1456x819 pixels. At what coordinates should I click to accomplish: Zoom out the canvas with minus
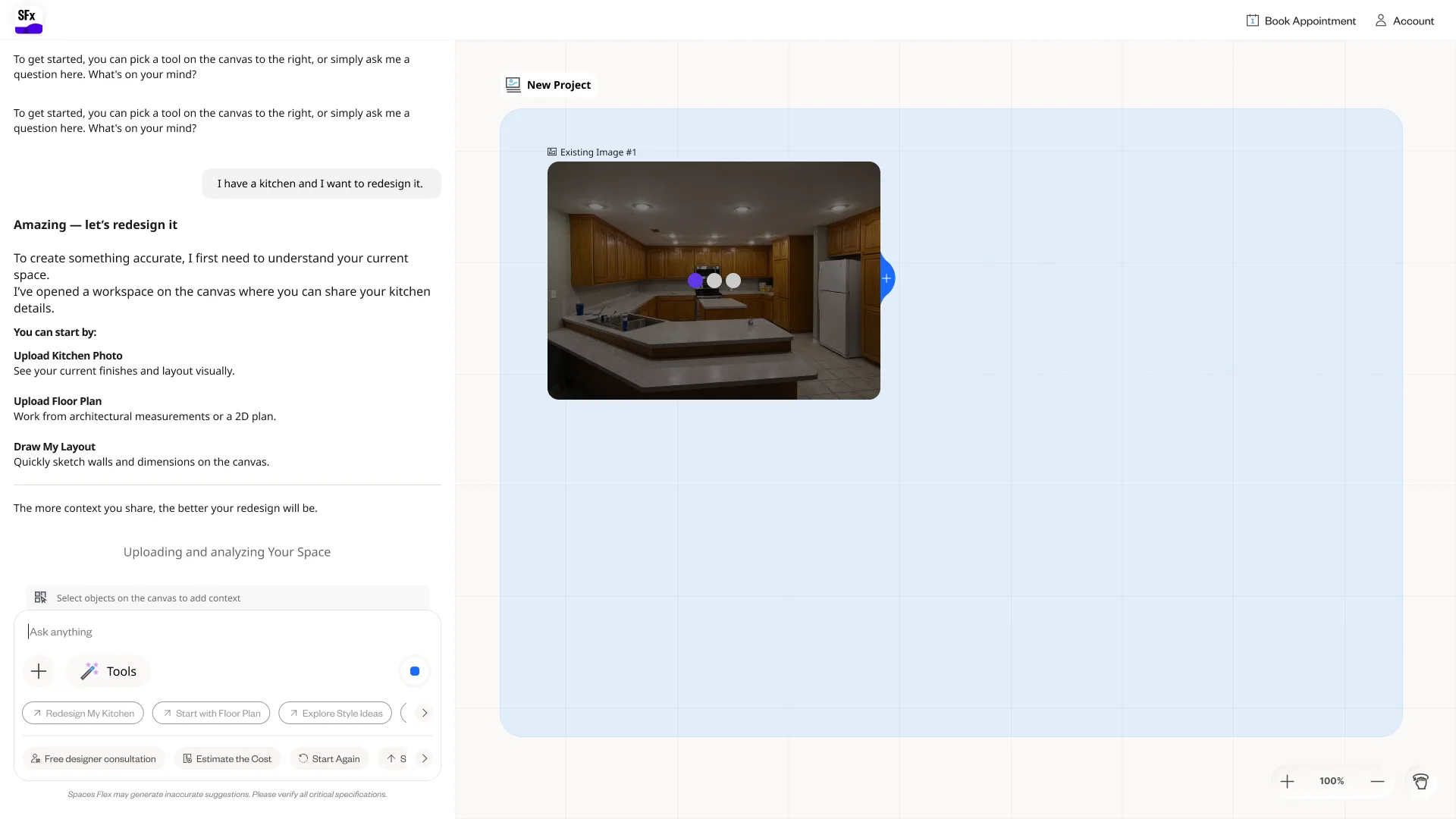coord(1377,781)
